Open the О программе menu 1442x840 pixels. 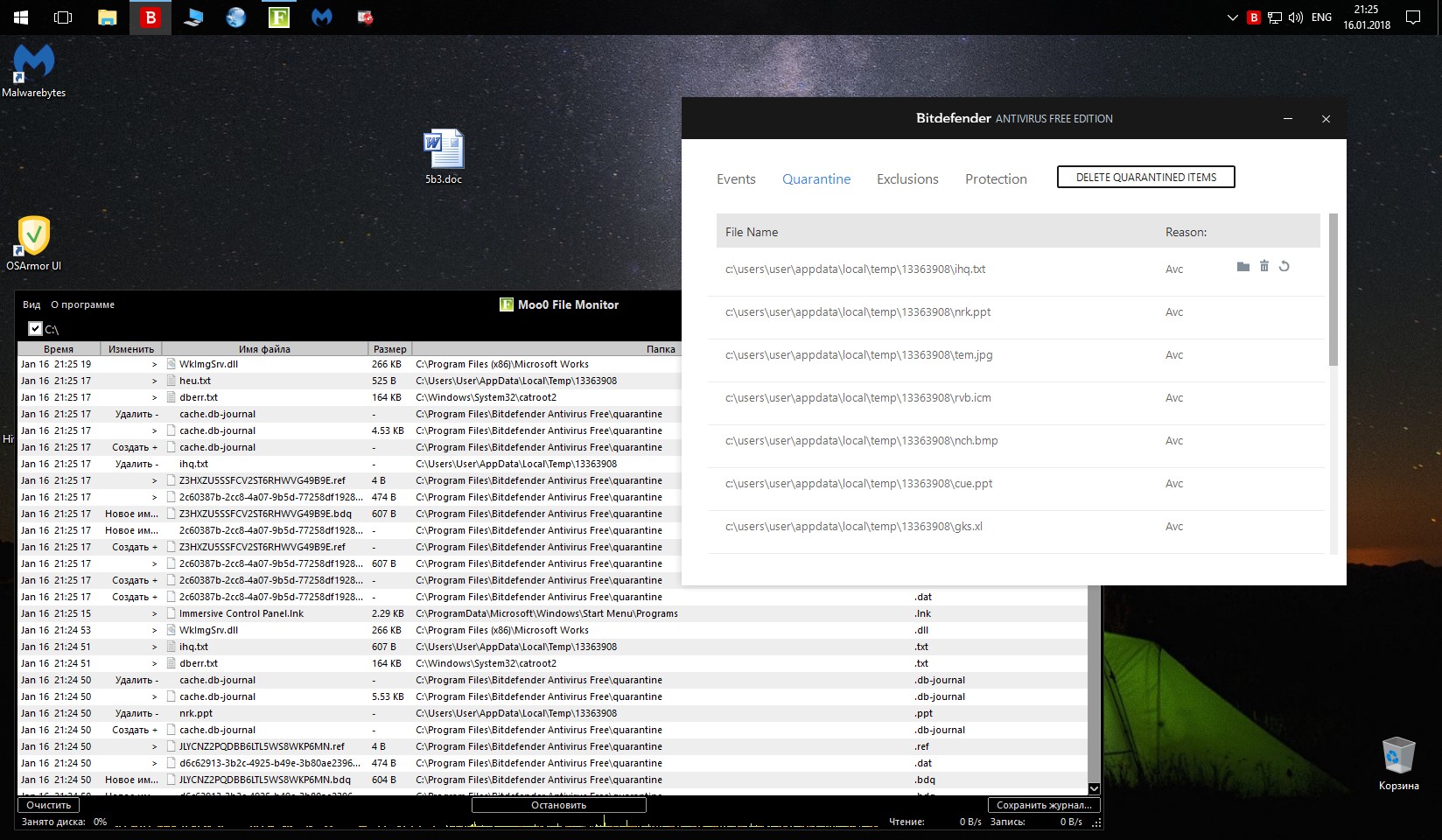tap(83, 304)
